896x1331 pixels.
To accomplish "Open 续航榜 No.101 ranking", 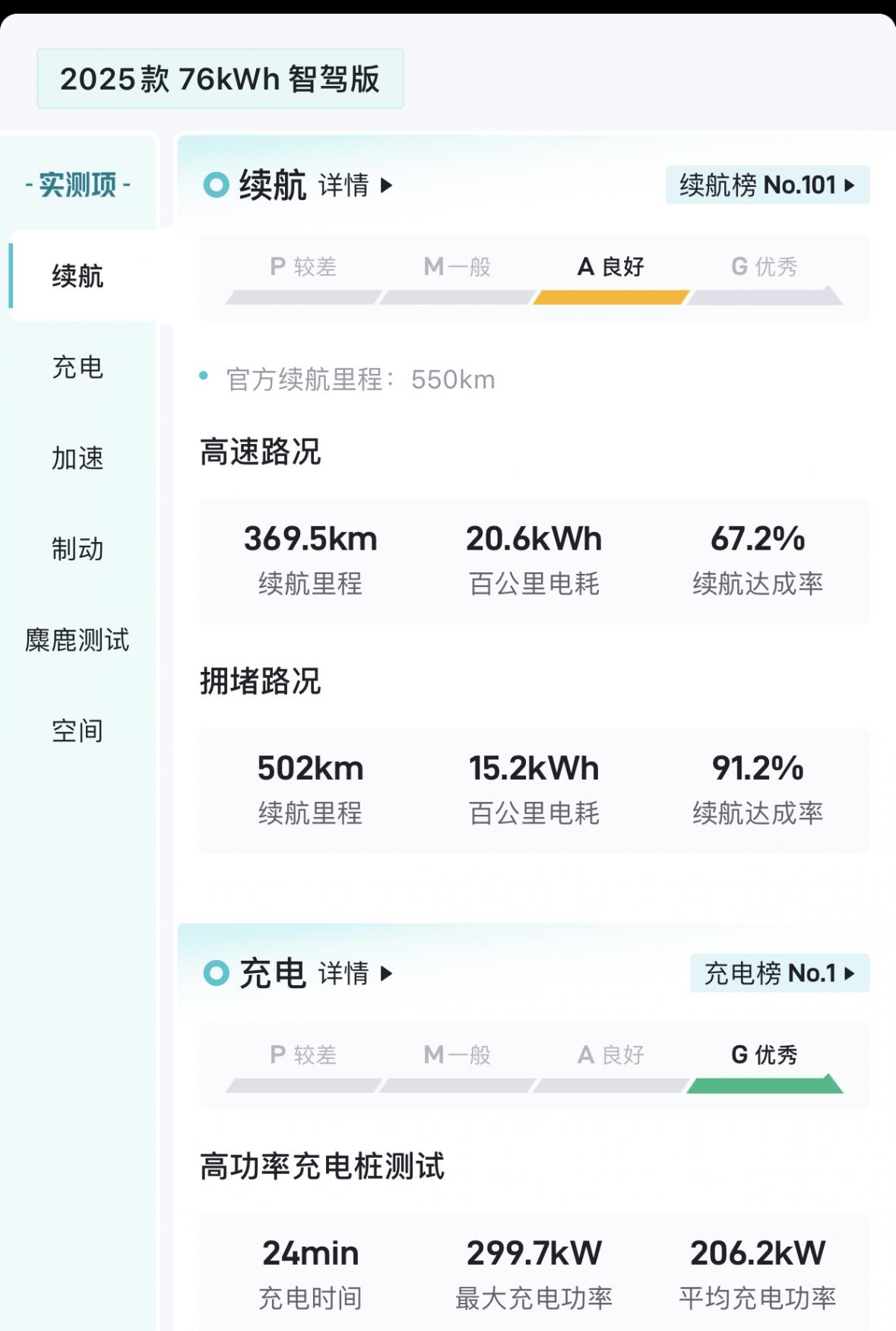I will 768,185.
